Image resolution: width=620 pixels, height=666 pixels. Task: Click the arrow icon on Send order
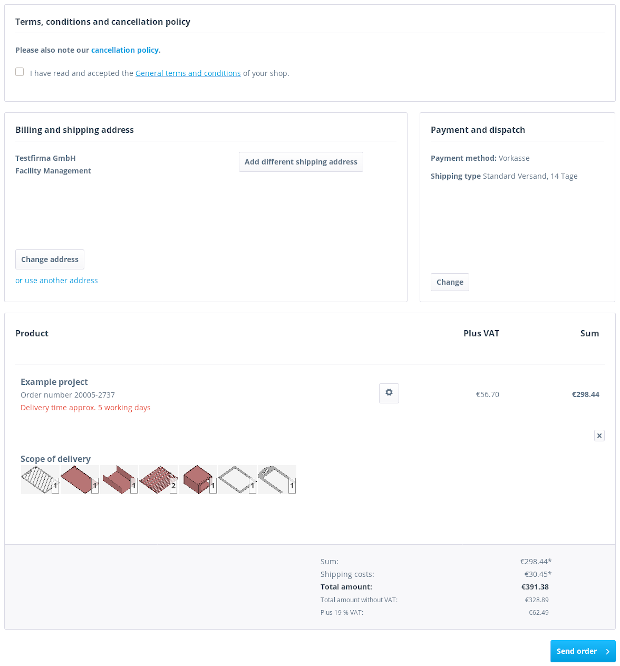coord(608,651)
